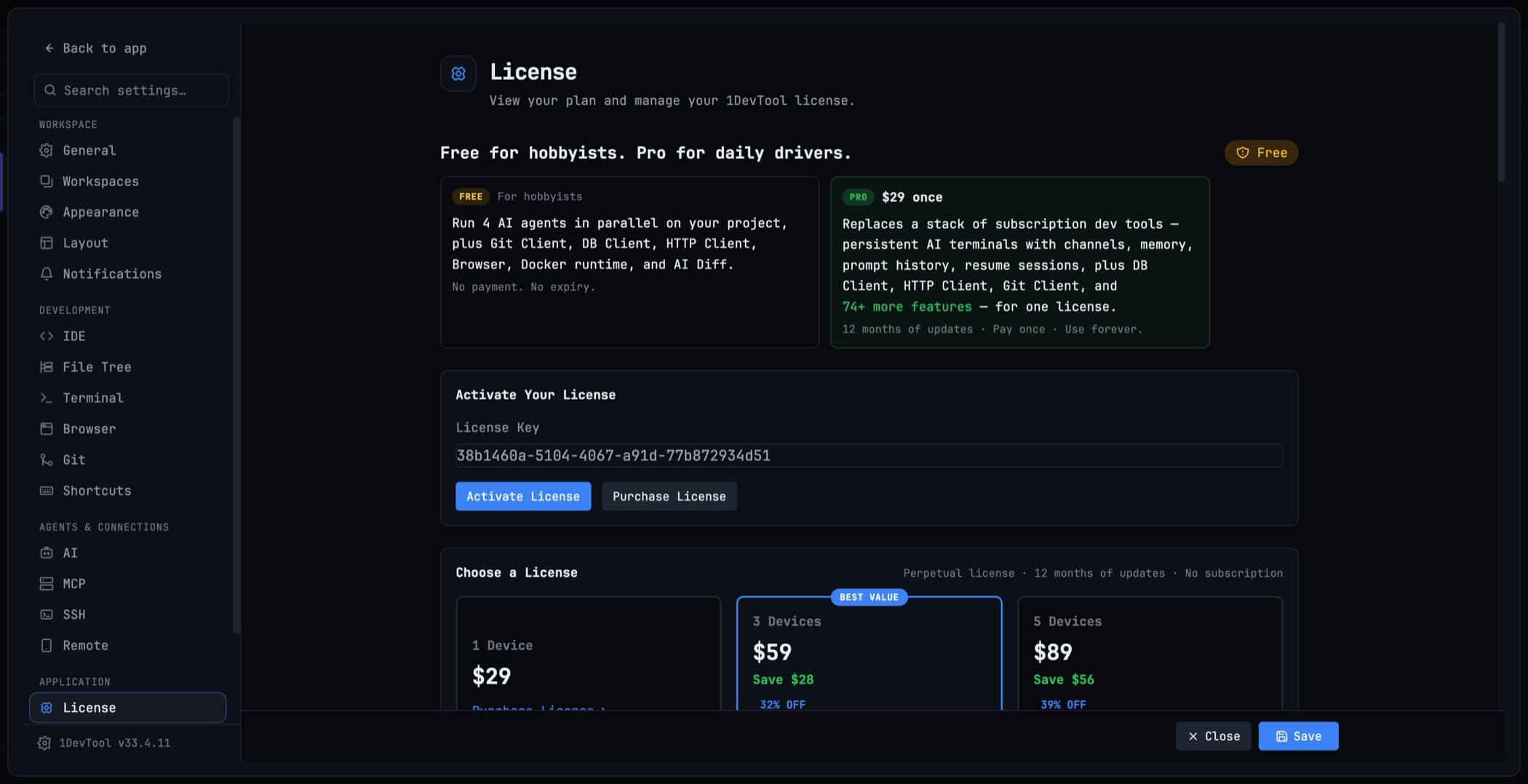1528x784 pixels.
Task: Click the "32% OFF" discount label
Action: tap(782, 704)
